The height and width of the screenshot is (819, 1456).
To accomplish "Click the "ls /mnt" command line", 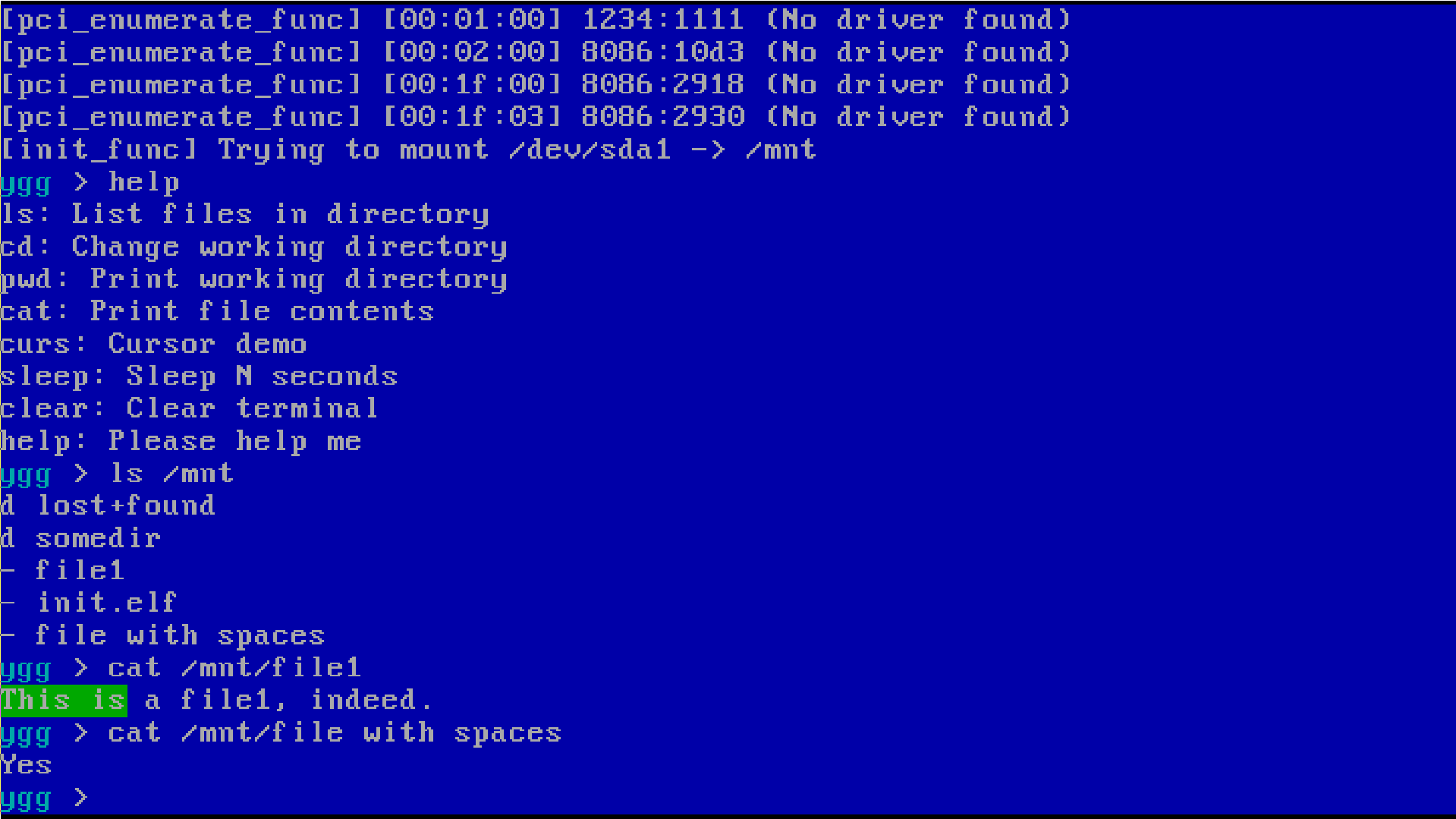I will tap(171, 474).
